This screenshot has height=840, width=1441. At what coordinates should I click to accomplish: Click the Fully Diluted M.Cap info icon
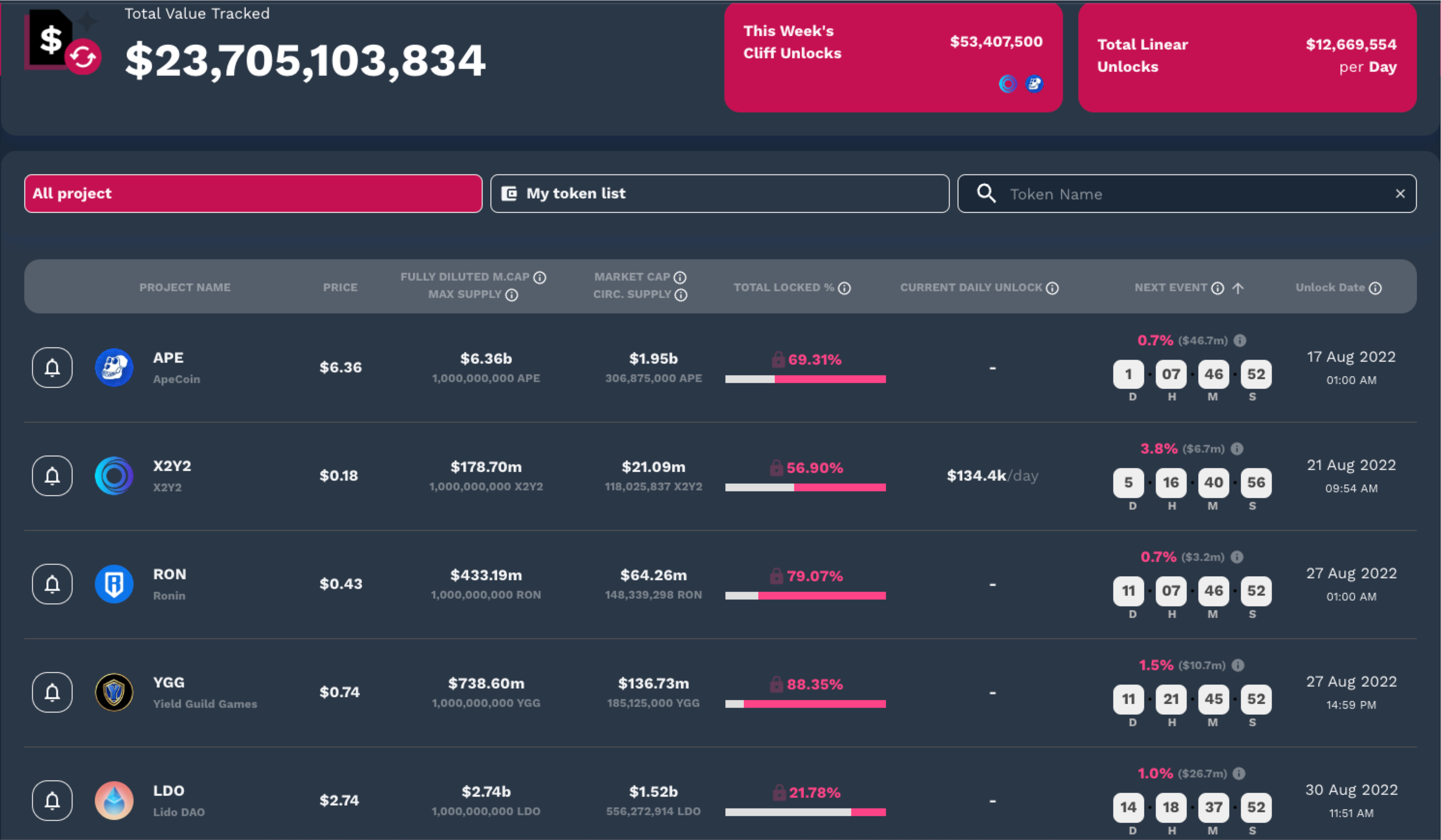coord(540,278)
